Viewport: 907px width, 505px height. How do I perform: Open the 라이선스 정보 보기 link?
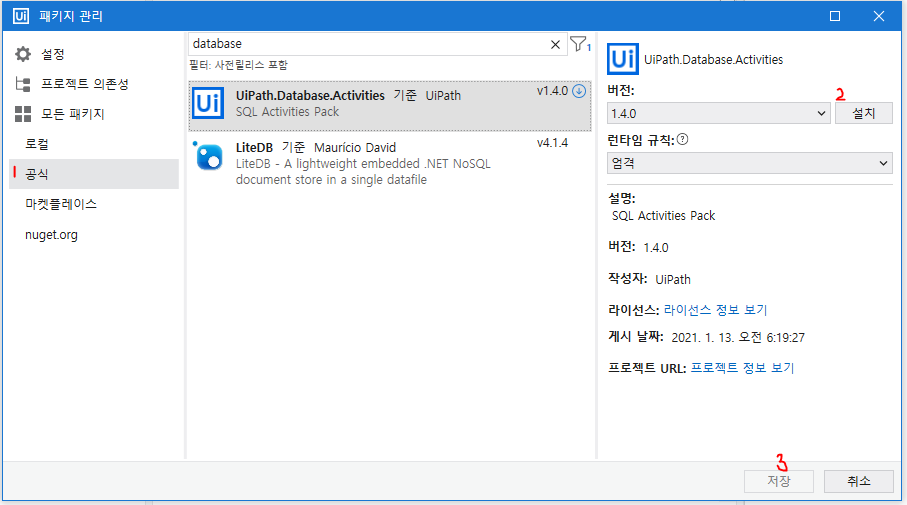(715, 310)
